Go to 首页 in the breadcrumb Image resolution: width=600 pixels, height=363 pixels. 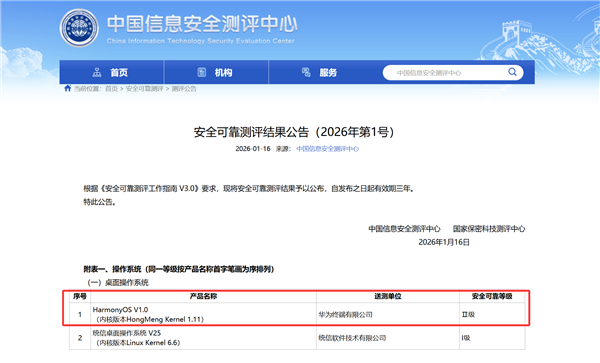(x=111, y=89)
